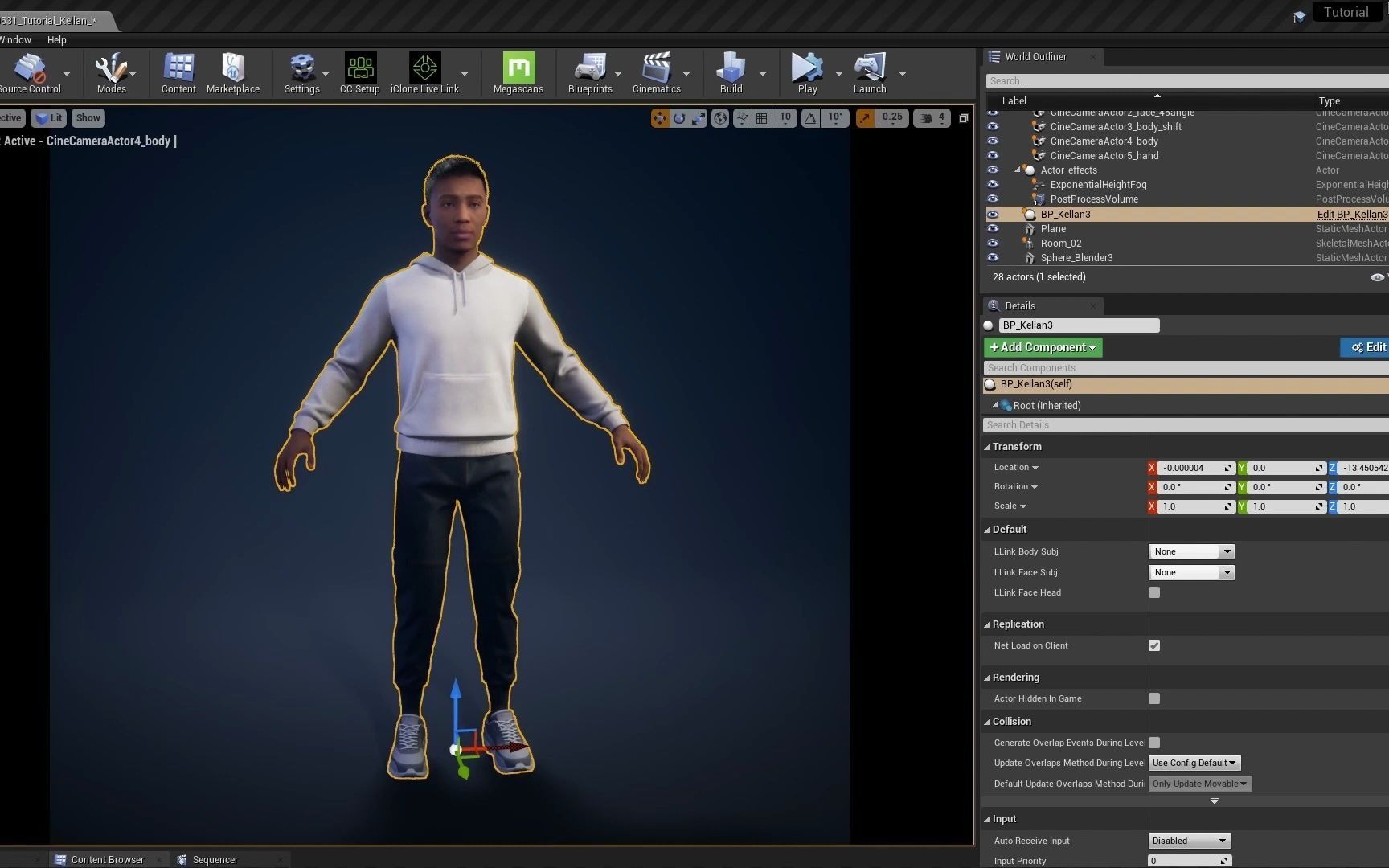Click the Launch toolbar icon

point(870,73)
